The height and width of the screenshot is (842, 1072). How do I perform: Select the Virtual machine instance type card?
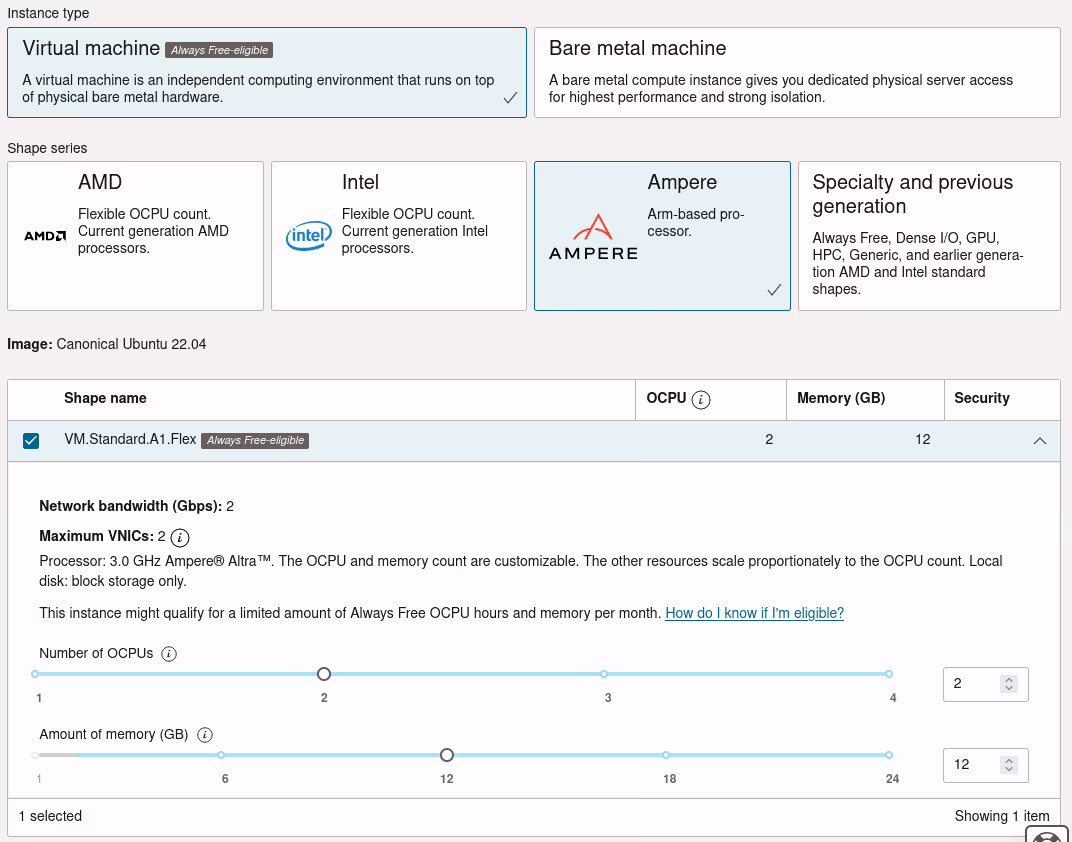click(x=266, y=72)
